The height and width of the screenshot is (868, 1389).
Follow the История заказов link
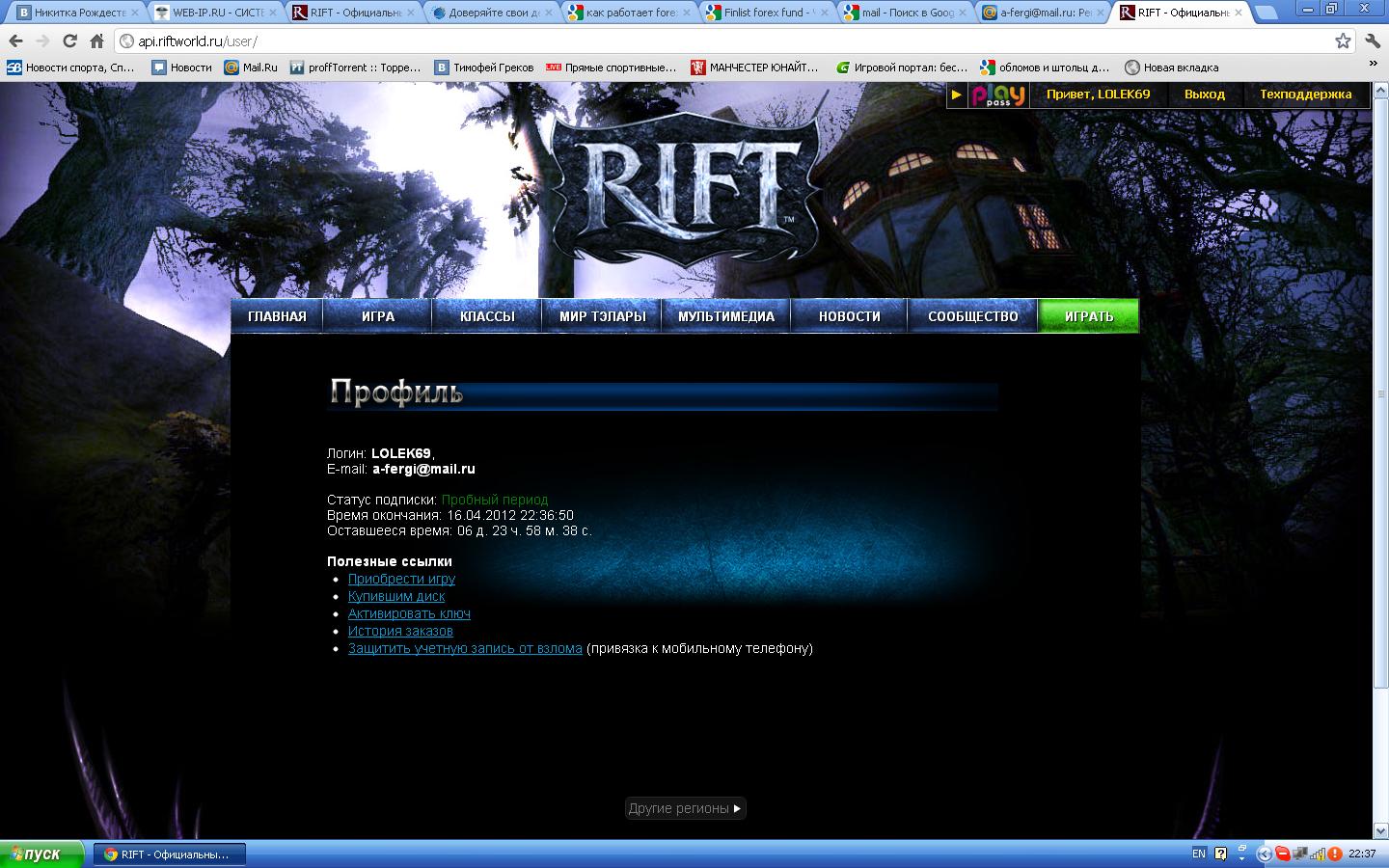pos(400,631)
